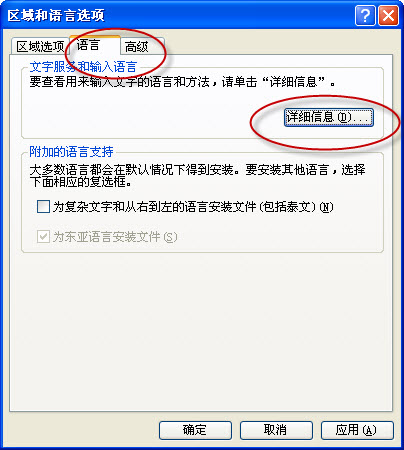This screenshot has height=450, width=404.
Task: Enable complex script and right-to-left languages checkbox
Action: click(43, 207)
